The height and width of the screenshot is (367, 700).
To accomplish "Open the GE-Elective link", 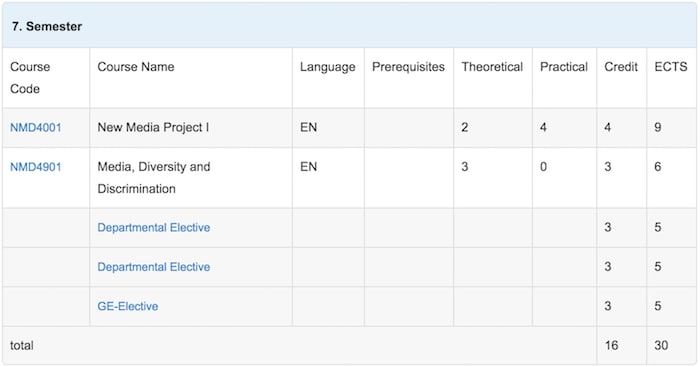I will click(x=128, y=306).
